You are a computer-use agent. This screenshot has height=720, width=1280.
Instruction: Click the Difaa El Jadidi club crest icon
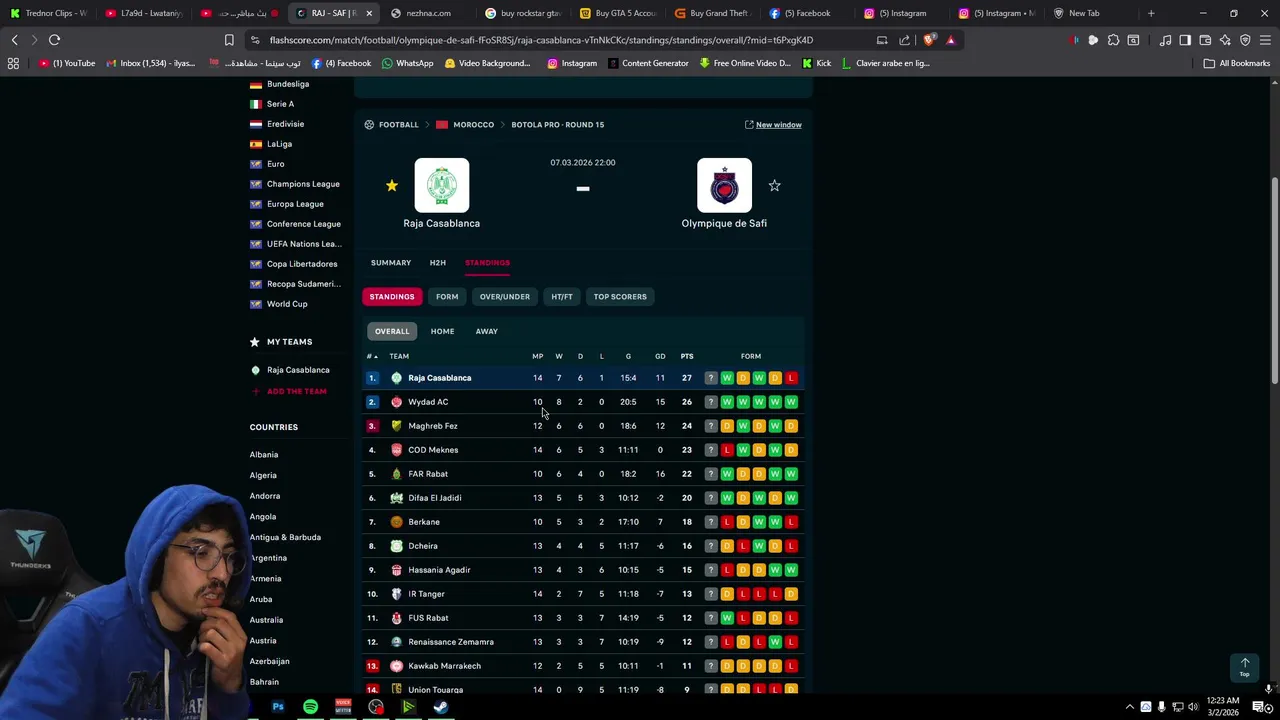coord(397,498)
